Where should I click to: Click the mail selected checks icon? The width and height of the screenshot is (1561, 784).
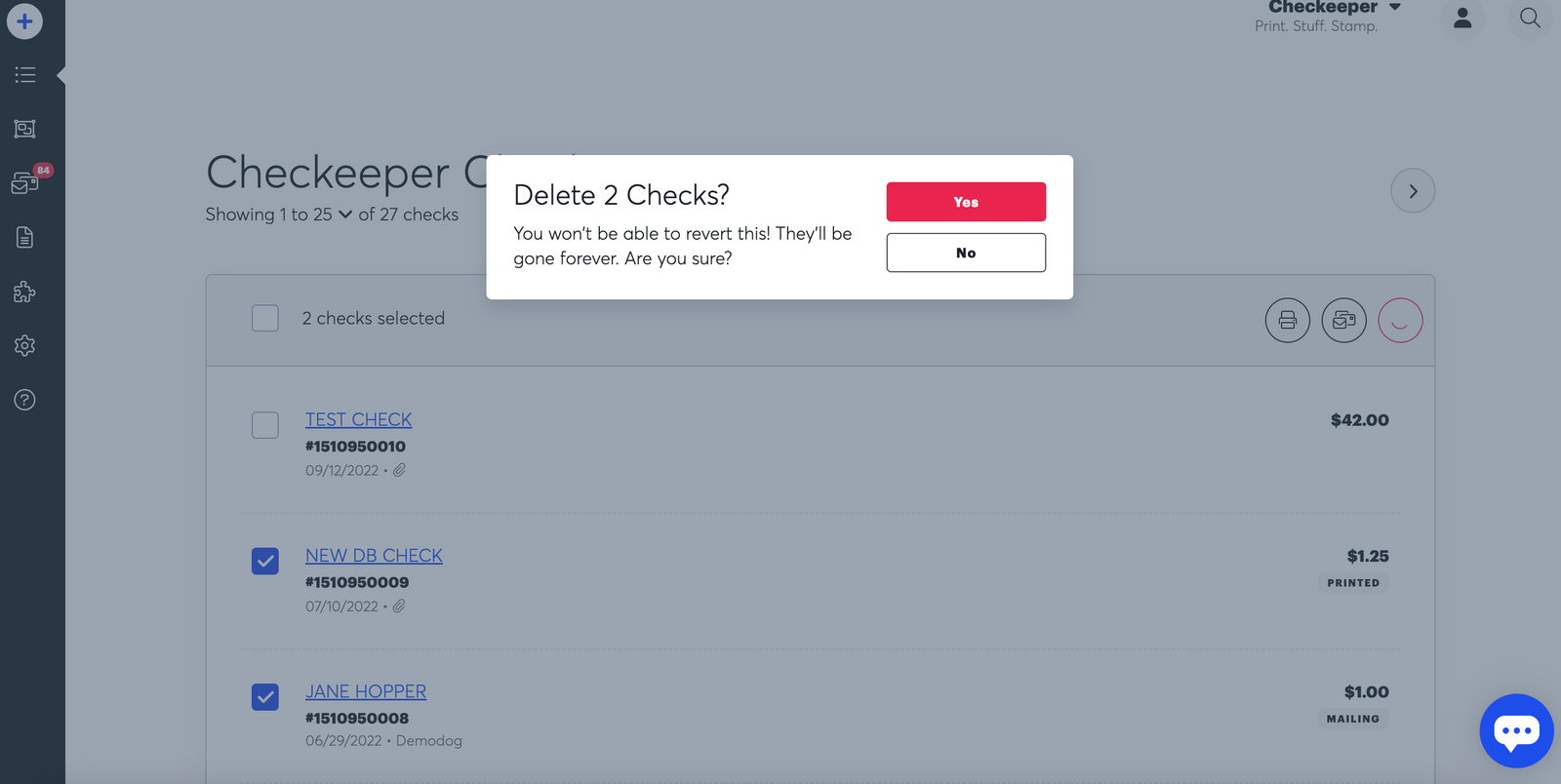point(1344,320)
